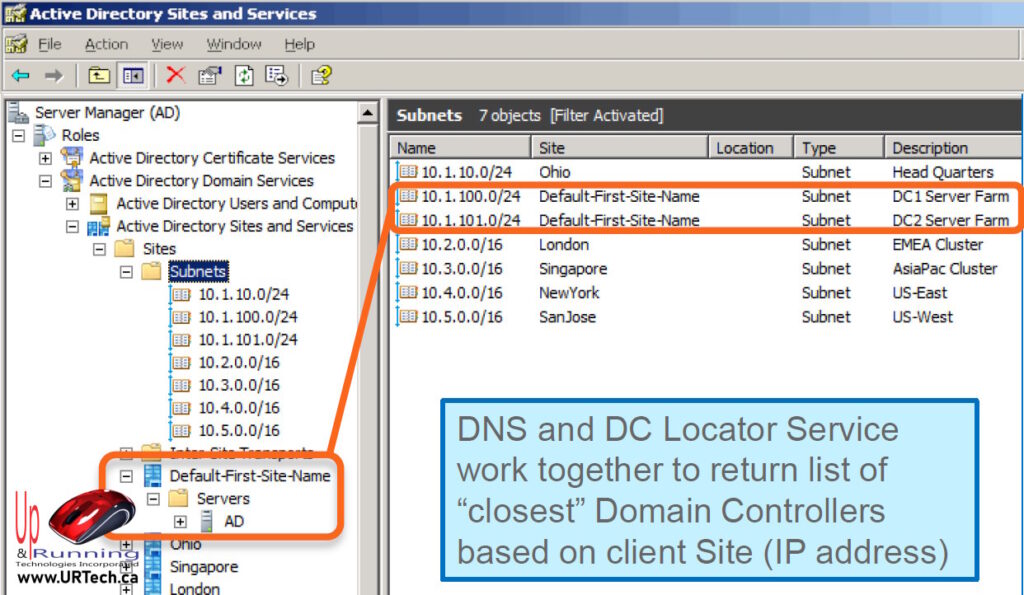Click the Up One Level toolbar icon
This screenshot has height=595, width=1024.
coord(98,76)
